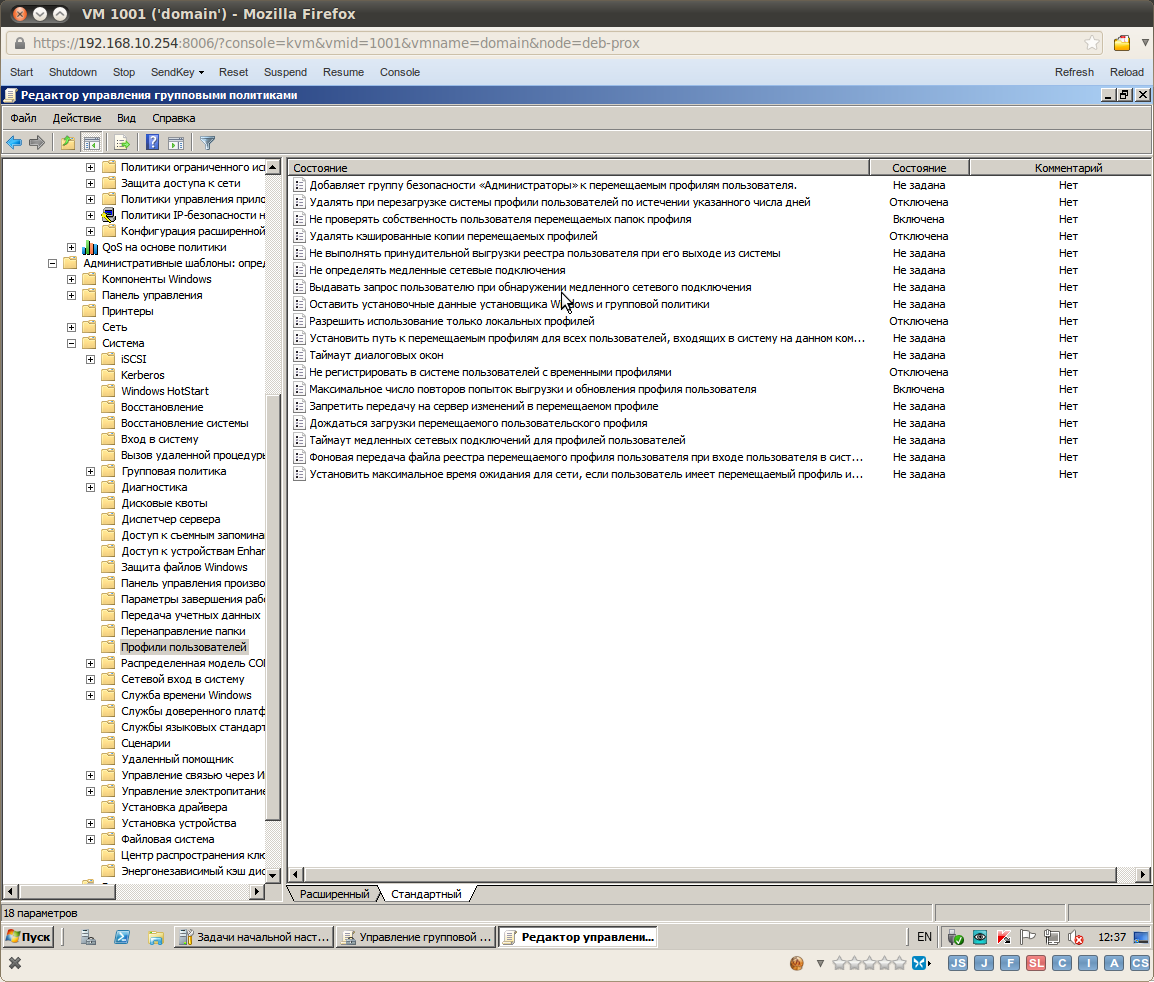Click the red antivirus tray icon
The width and height of the screenshot is (1154, 982).
pos(1004,937)
